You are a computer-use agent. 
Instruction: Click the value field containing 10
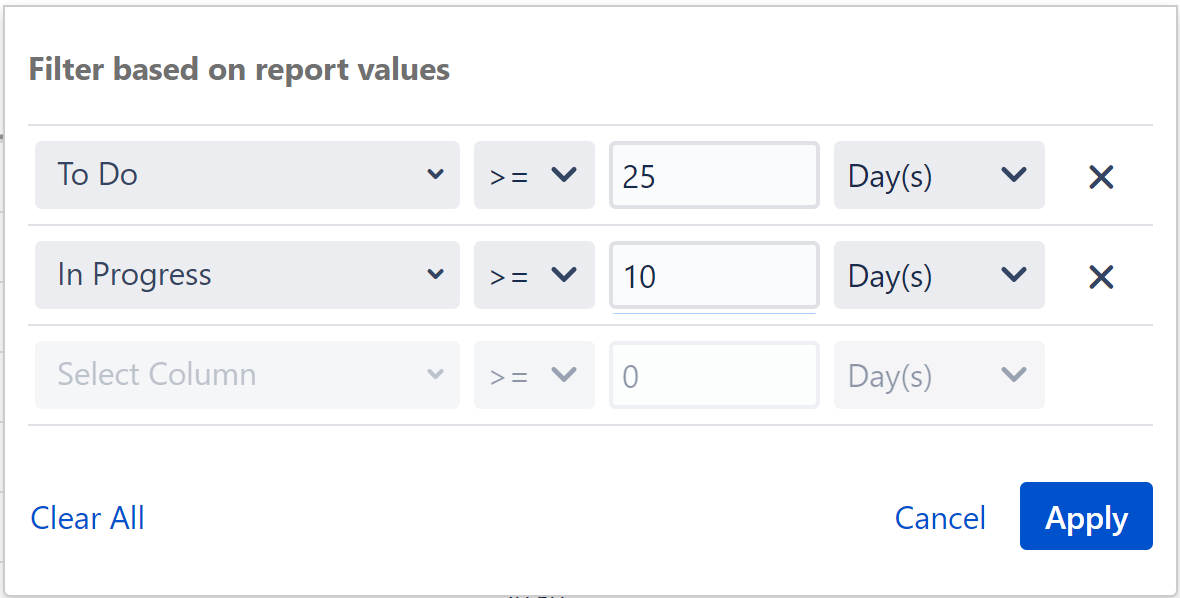click(x=714, y=275)
